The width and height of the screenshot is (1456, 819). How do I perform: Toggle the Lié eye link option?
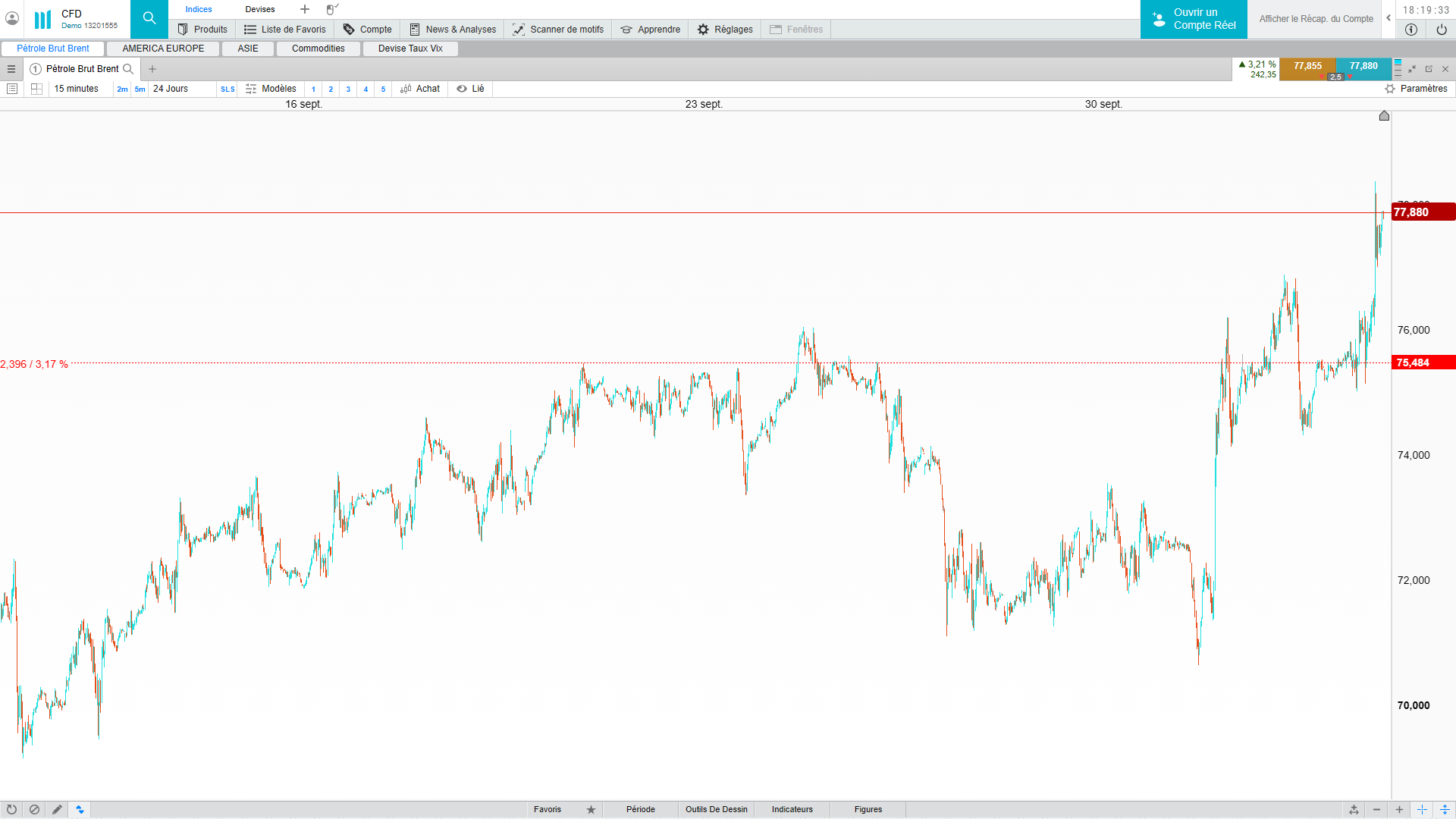click(x=470, y=89)
